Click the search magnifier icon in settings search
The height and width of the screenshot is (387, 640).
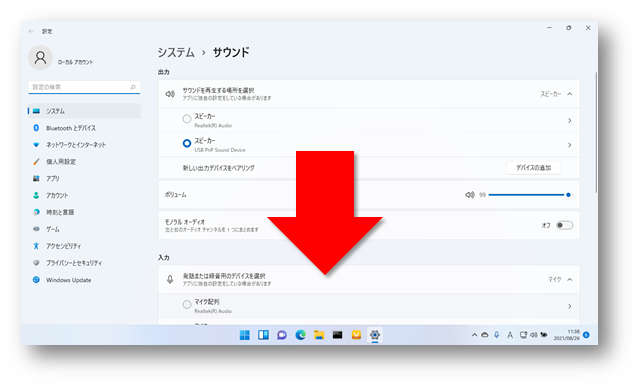(133, 87)
